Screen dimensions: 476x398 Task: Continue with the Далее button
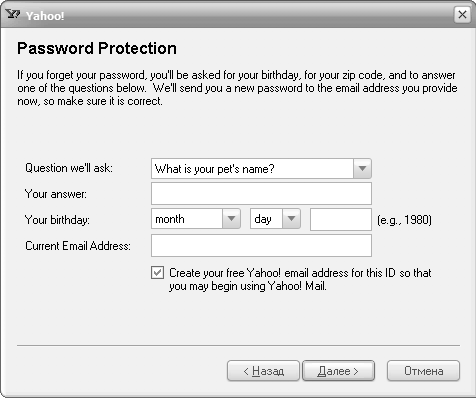(338, 371)
